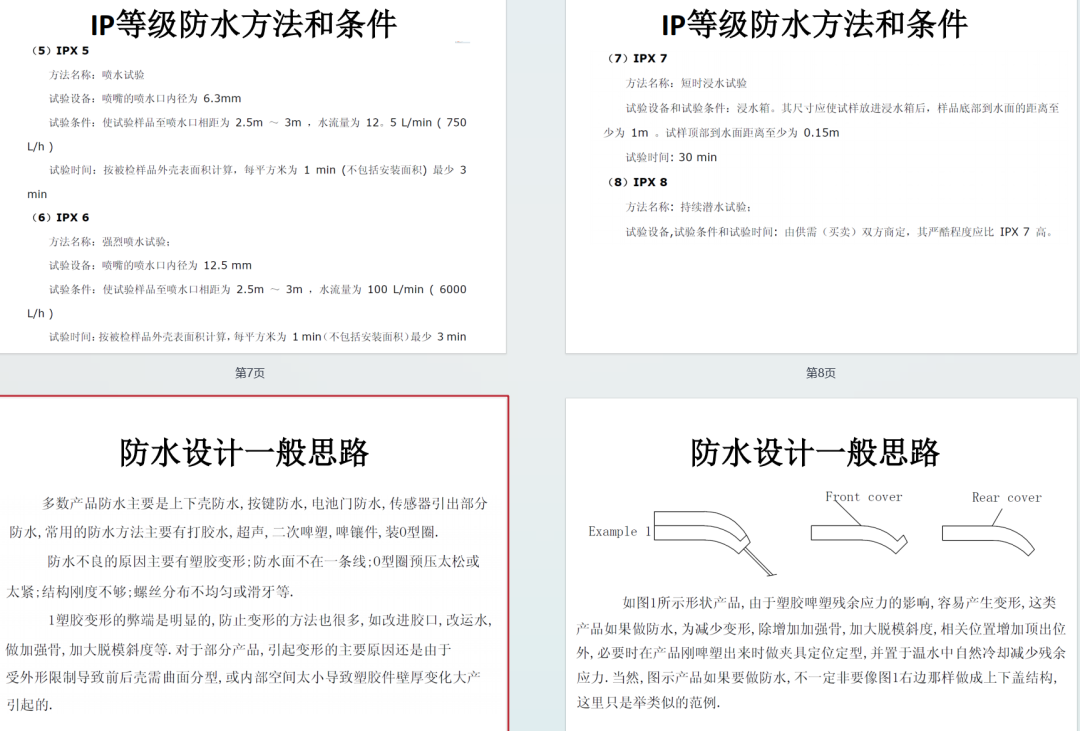Click the Front cover shape drawing
The height and width of the screenshot is (731, 1080).
click(x=858, y=535)
